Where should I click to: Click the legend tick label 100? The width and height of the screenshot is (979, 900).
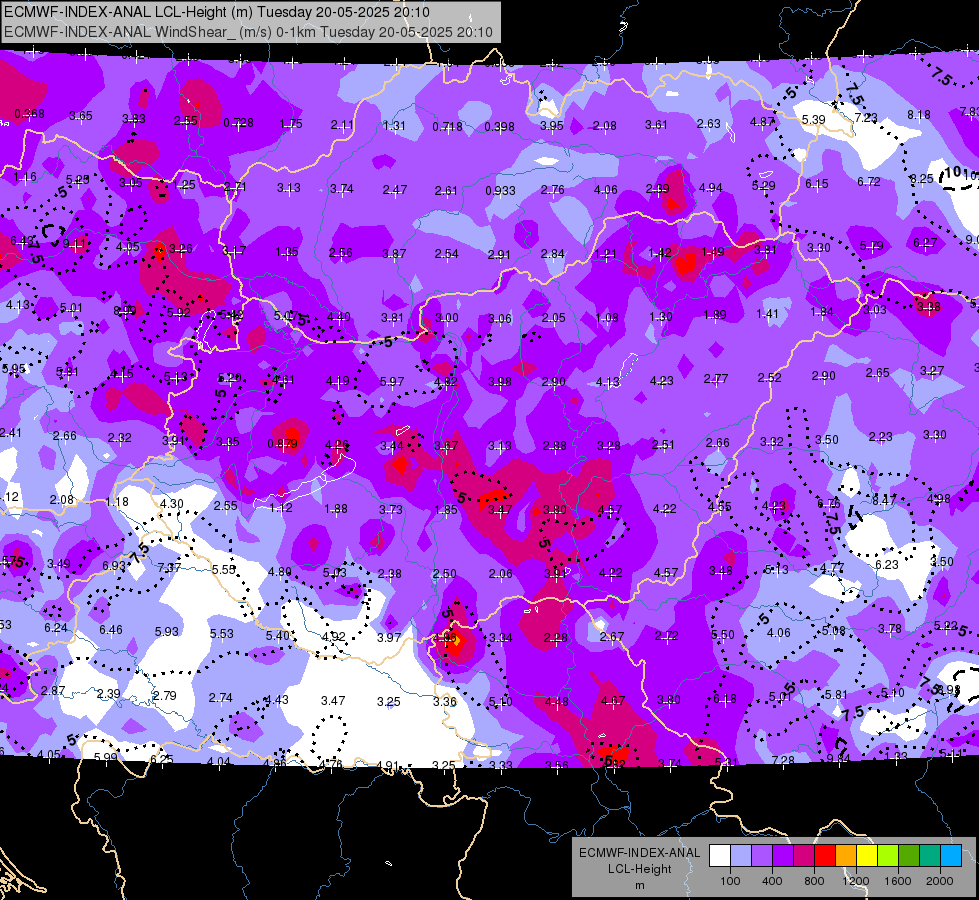click(x=730, y=881)
